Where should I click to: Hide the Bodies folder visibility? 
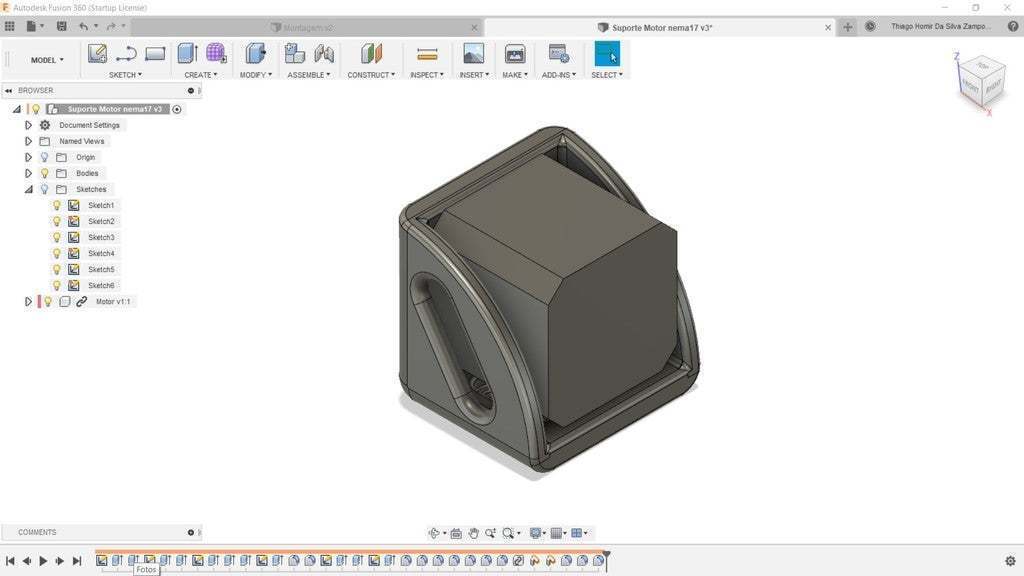point(44,173)
